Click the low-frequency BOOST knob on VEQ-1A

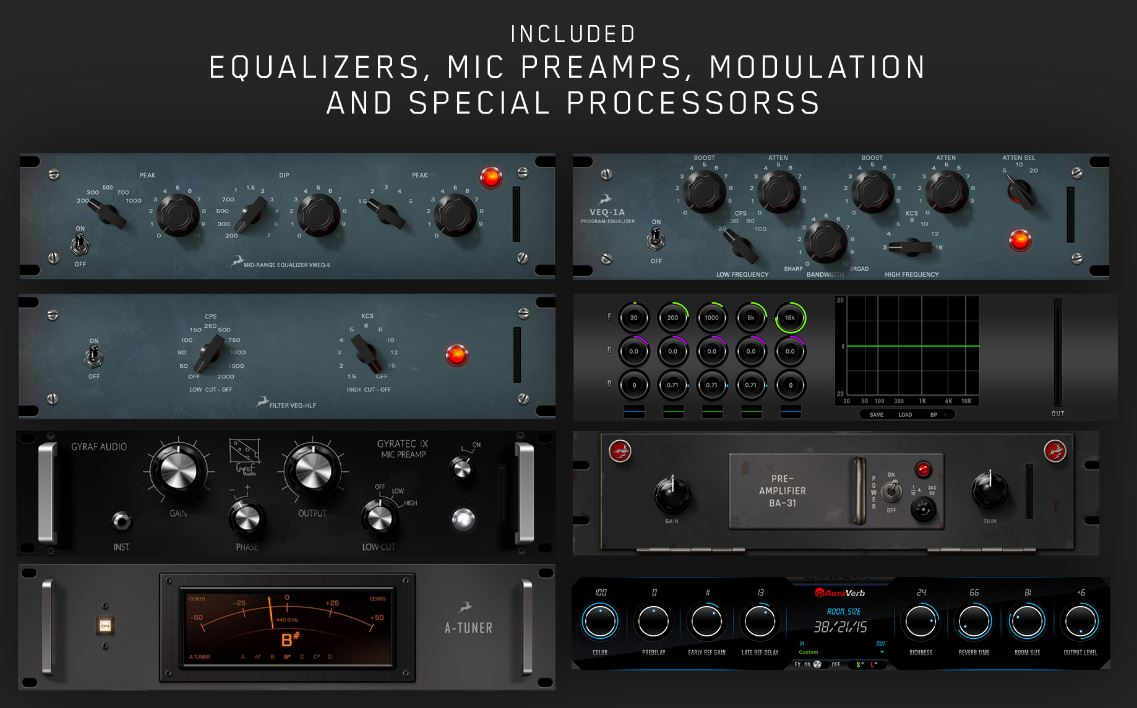tap(704, 192)
